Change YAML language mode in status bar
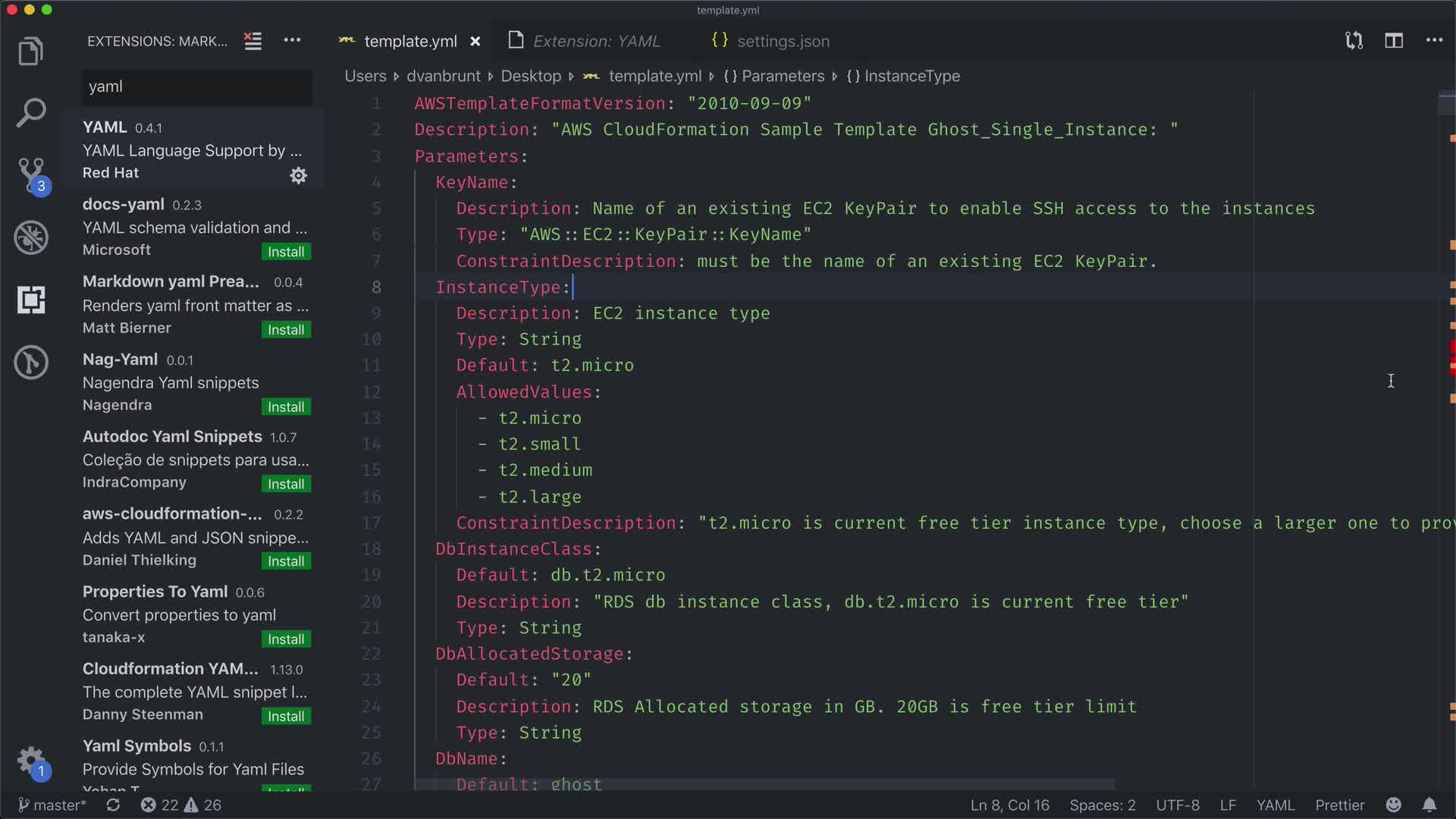 pyautogui.click(x=1275, y=805)
